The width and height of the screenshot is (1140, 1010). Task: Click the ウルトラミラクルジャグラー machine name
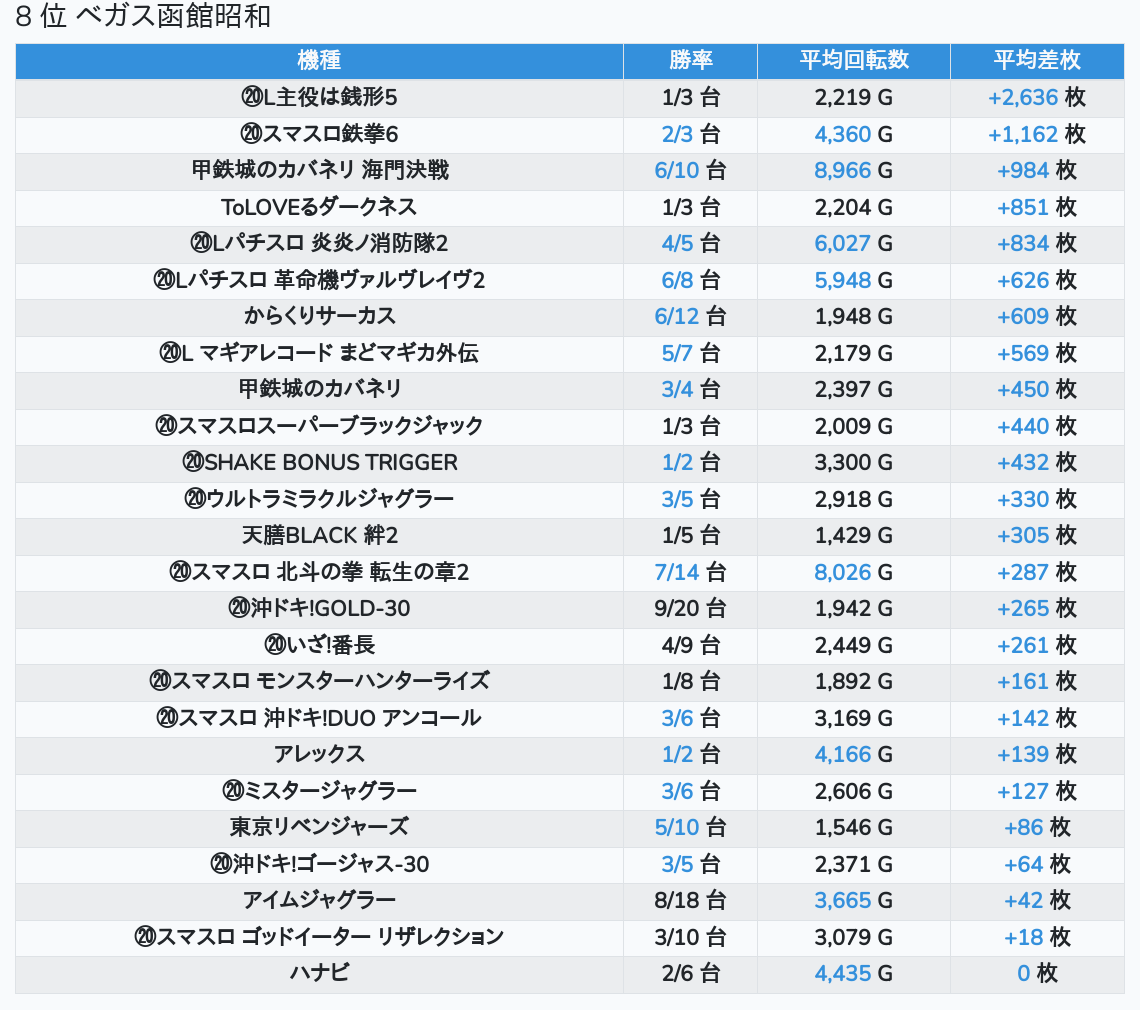coord(319,499)
